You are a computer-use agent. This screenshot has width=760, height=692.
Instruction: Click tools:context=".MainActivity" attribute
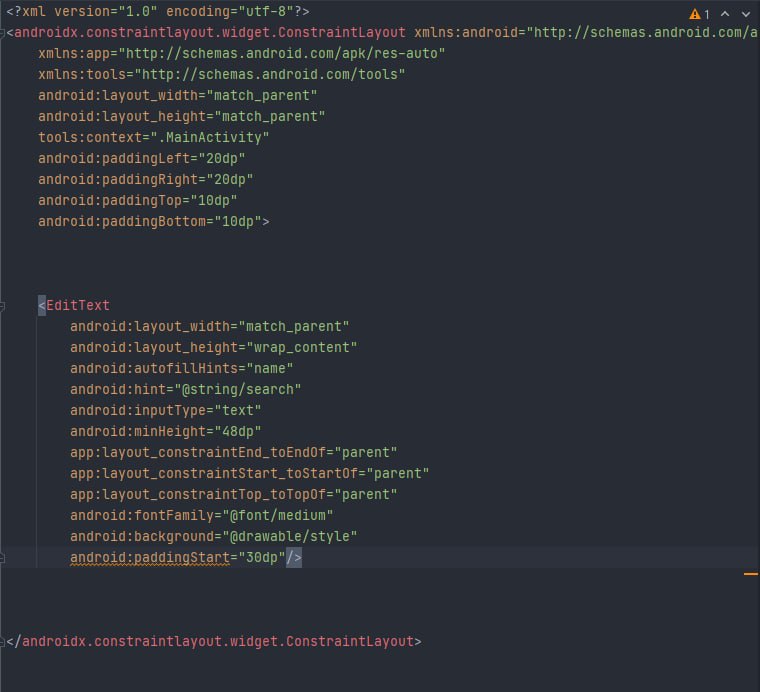[x=154, y=138]
